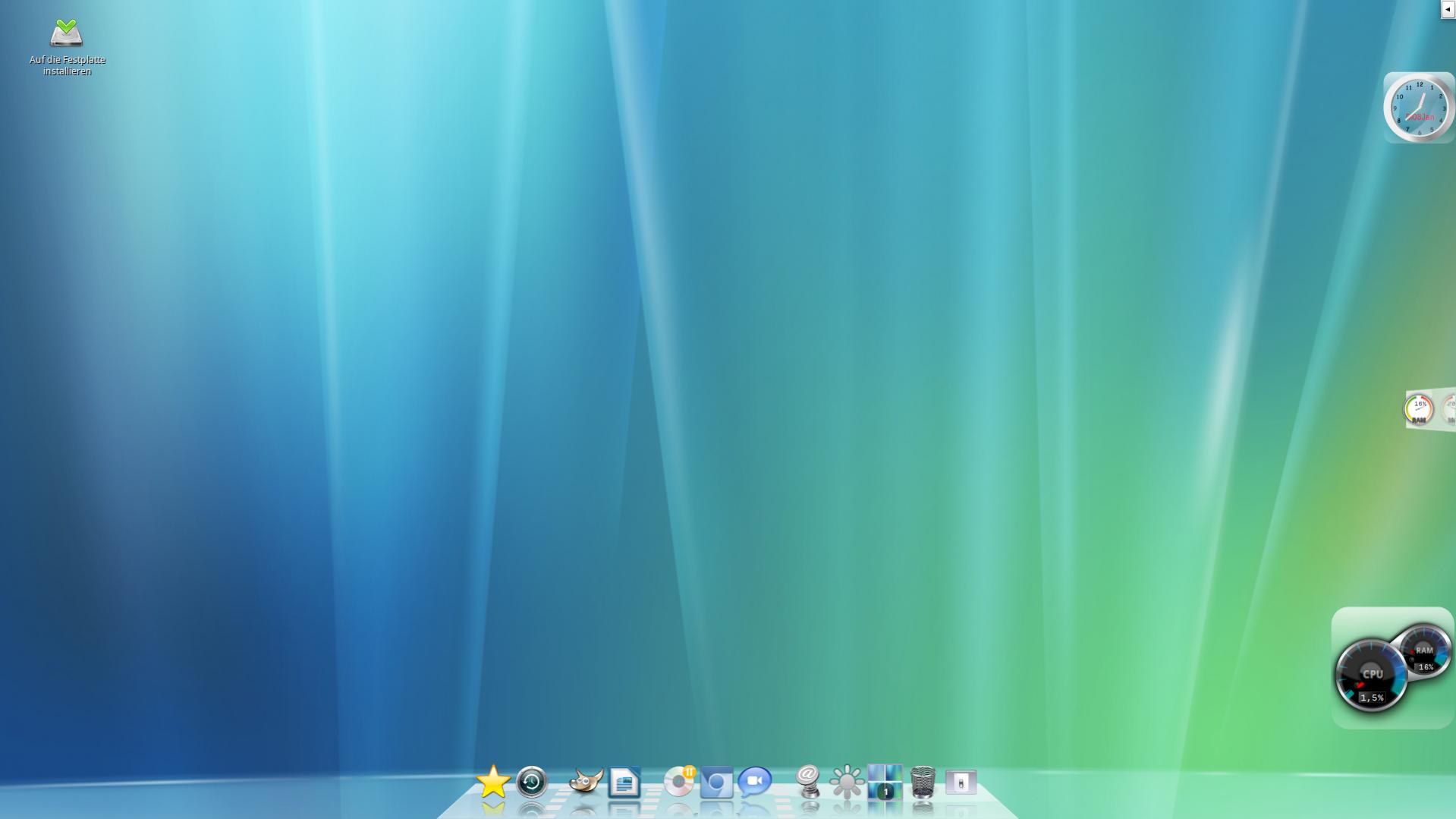Open the 'Auf die Festplatte installieren' desktop icon
Viewport: 1456px width, 819px height.
[66, 47]
